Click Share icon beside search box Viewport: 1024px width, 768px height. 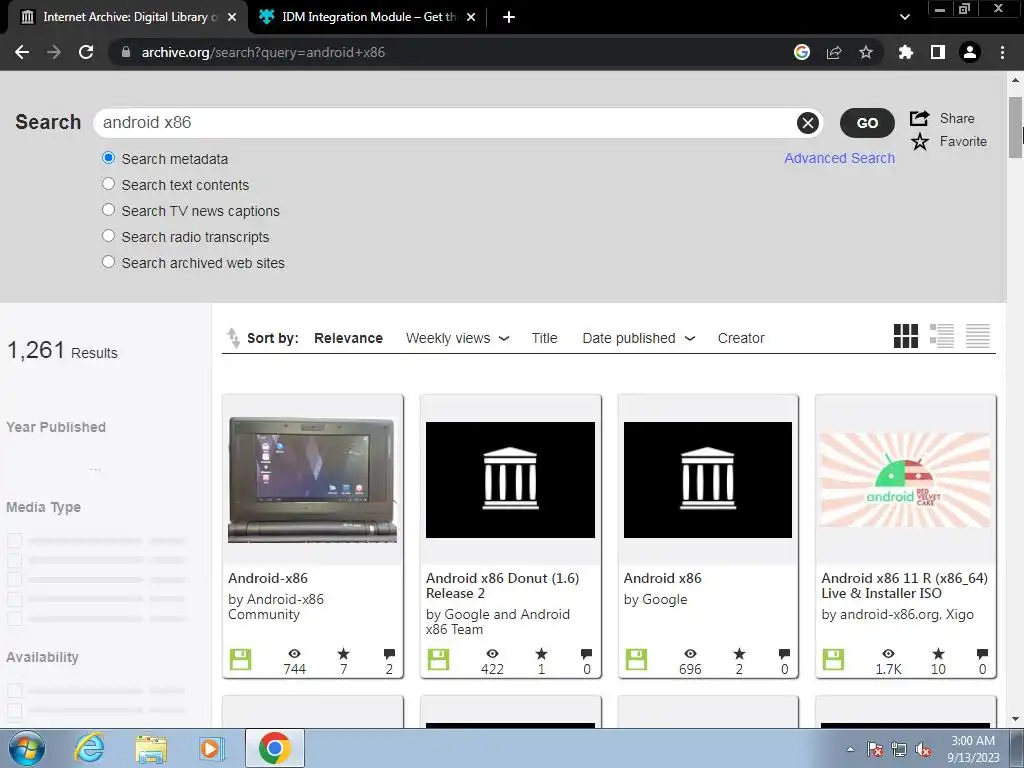[920, 118]
